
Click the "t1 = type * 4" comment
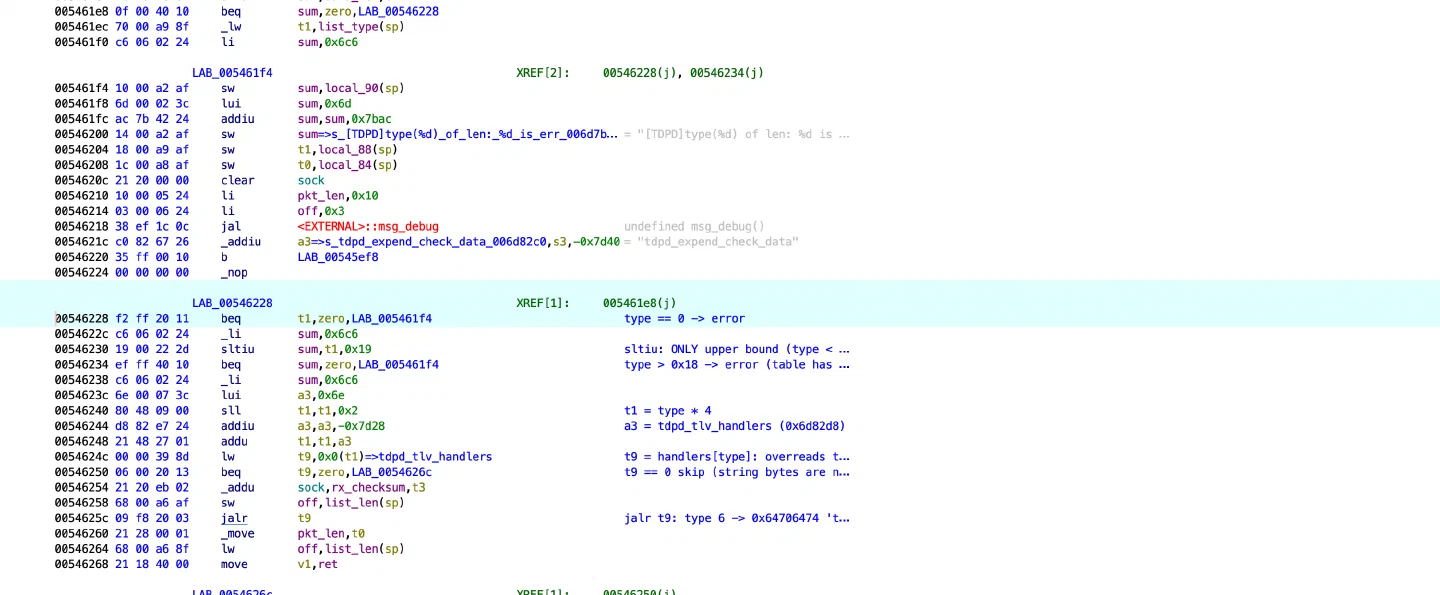tap(667, 411)
